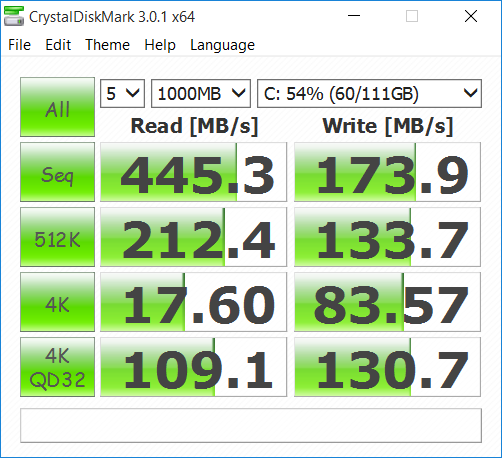Run all benchmarks with All button
Image resolution: width=502 pixels, height=458 pixels.
pos(57,107)
